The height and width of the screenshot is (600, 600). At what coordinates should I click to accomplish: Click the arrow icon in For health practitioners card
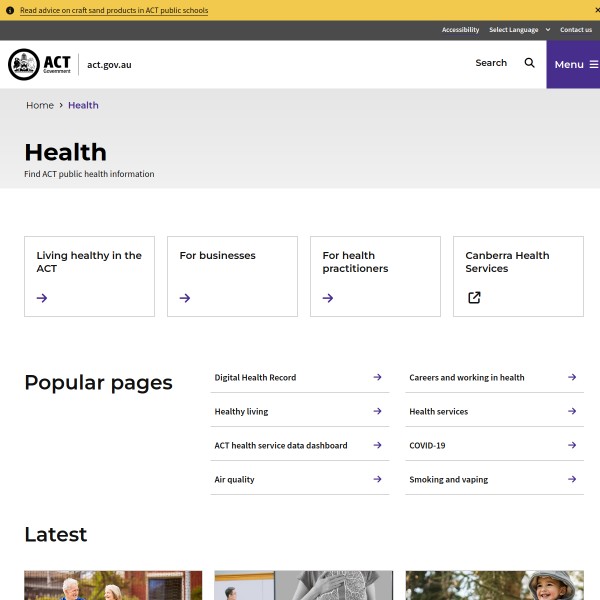(328, 298)
